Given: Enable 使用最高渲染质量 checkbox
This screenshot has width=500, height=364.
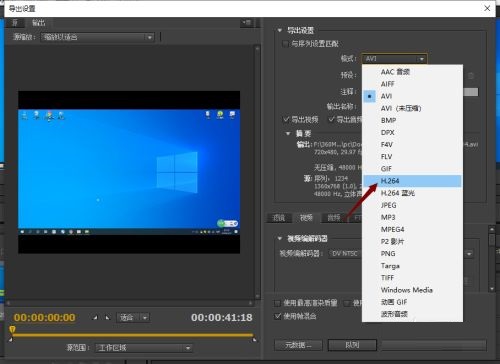Looking at the screenshot, I should pos(277,303).
